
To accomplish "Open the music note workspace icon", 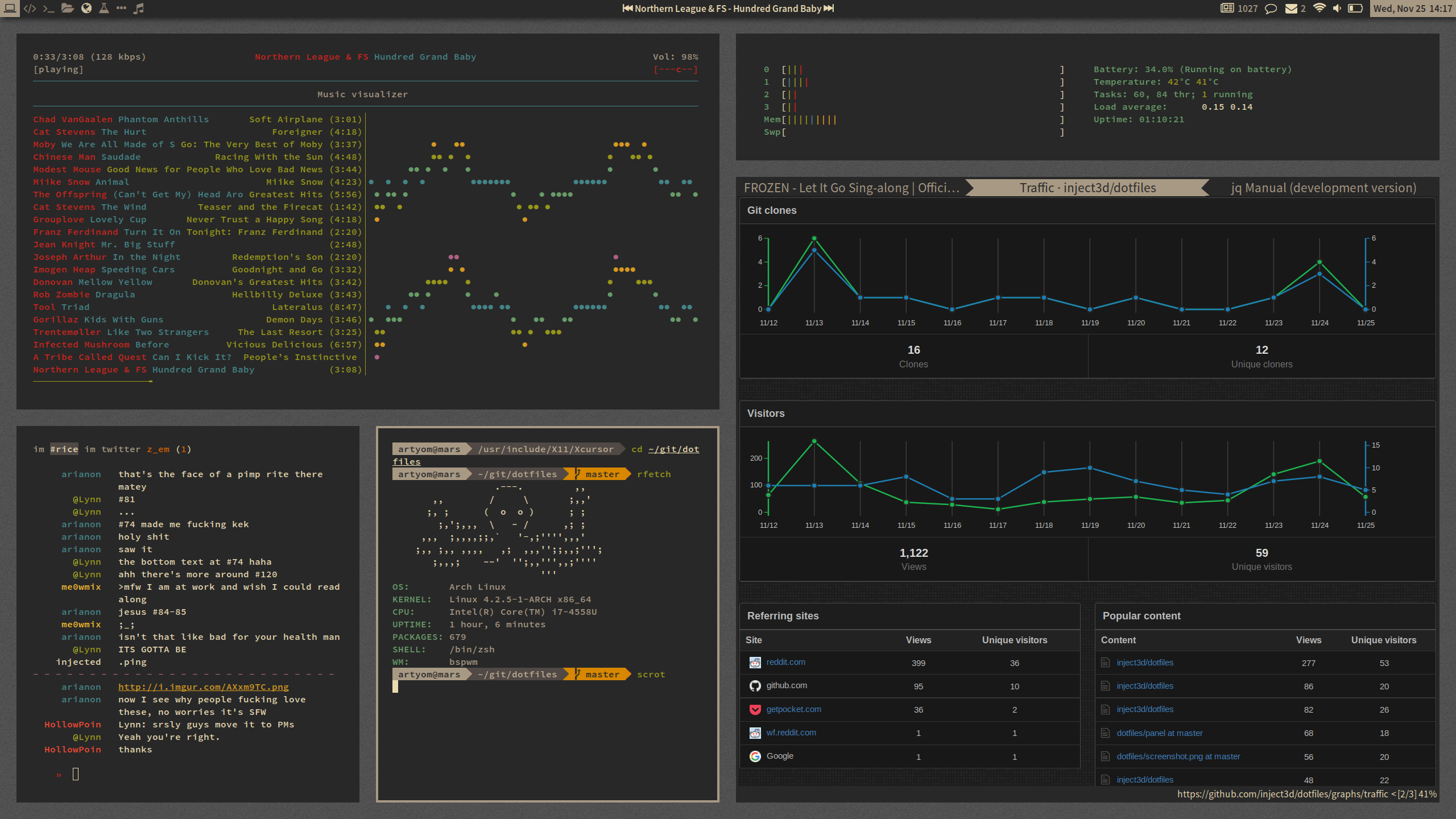I will pyautogui.click(x=139, y=9).
